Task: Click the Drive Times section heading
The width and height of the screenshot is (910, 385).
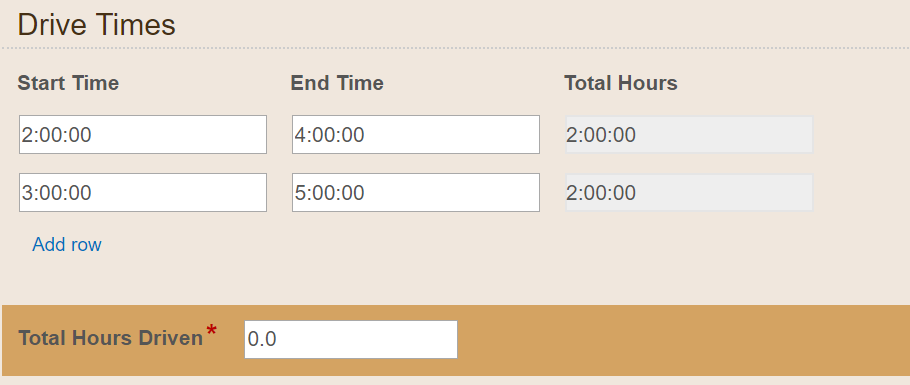Action: coord(96,25)
